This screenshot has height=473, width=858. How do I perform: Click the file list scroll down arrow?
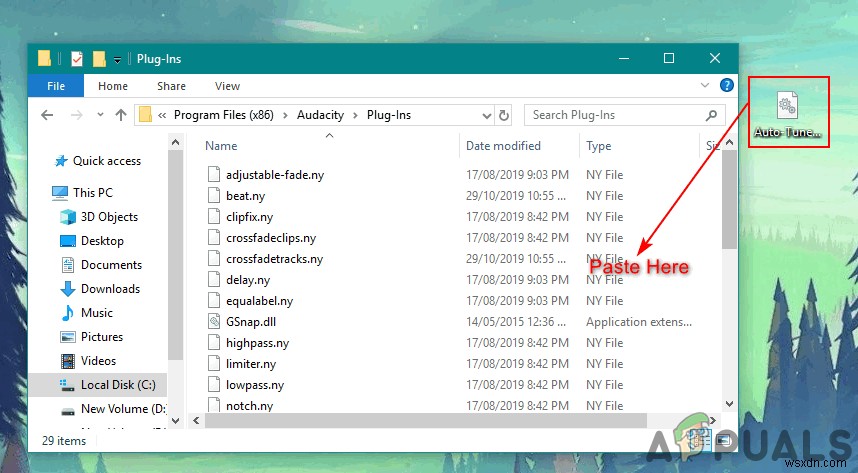(x=729, y=404)
